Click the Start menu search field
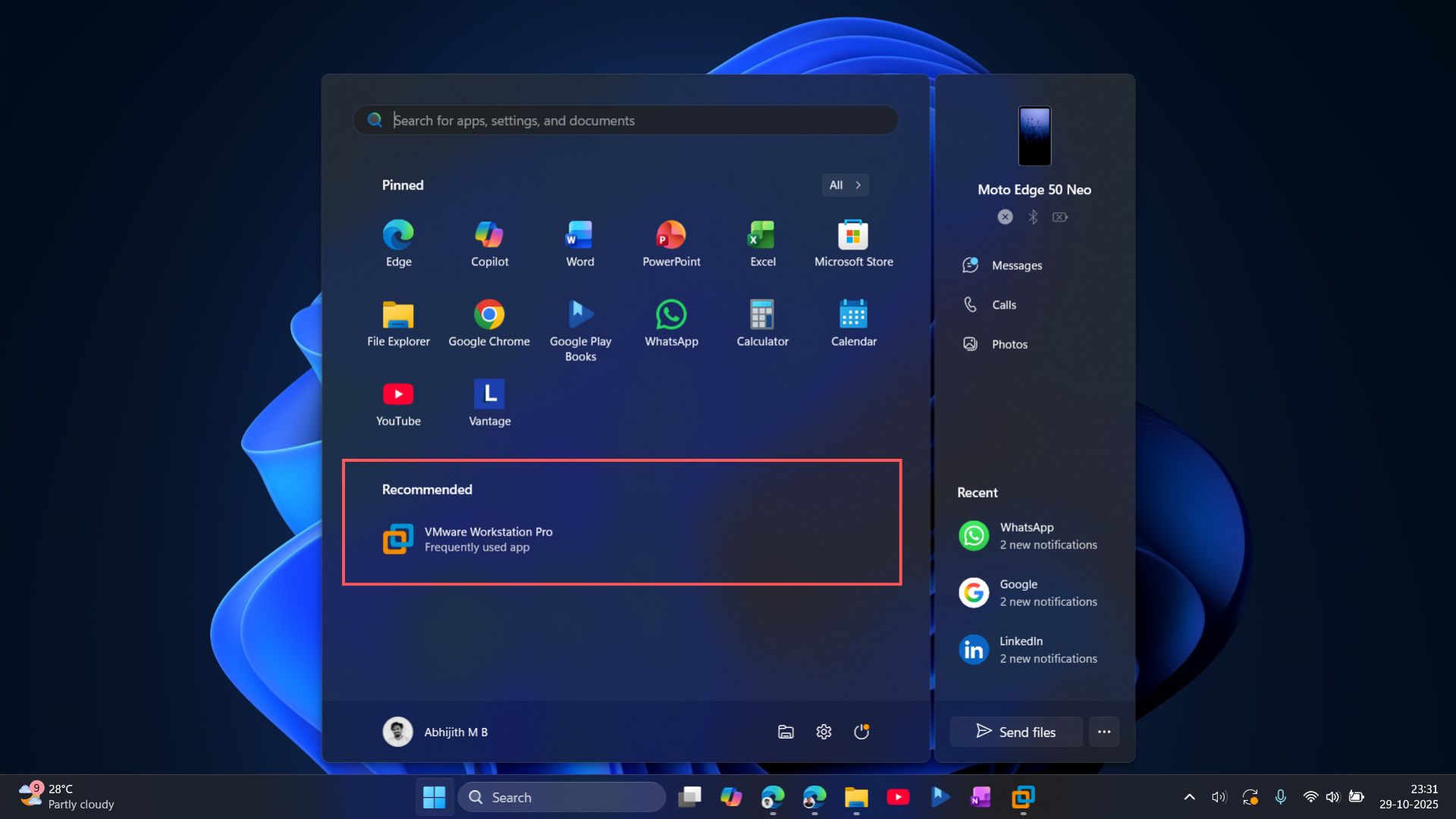This screenshot has width=1456, height=819. [624, 120]
